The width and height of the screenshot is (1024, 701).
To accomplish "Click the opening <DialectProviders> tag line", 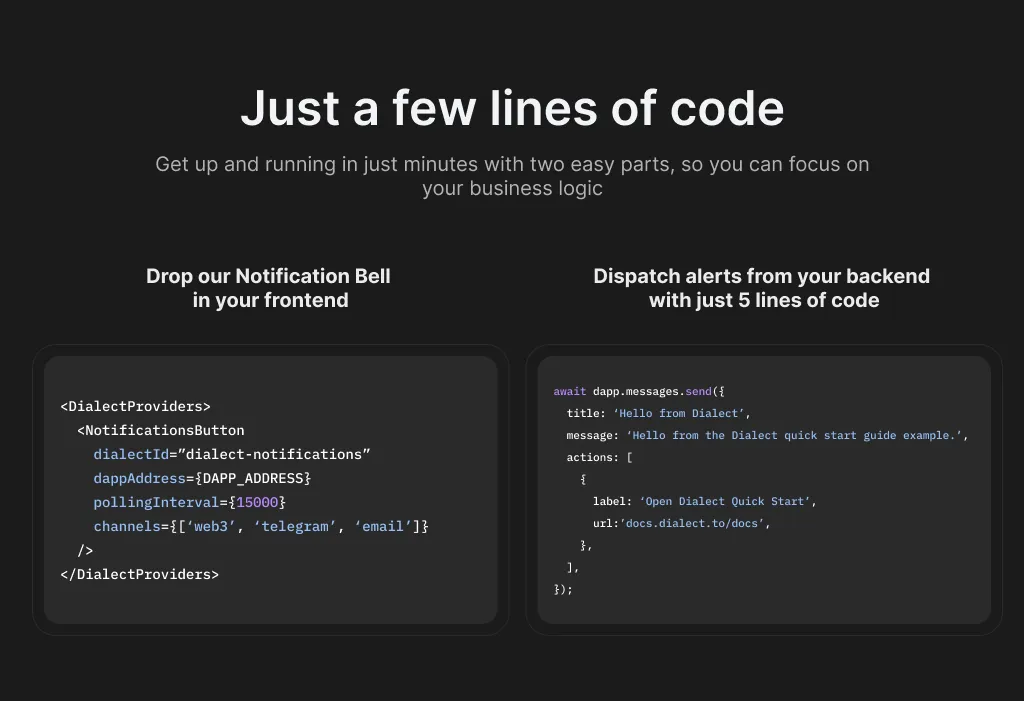I will click(135, 406).
